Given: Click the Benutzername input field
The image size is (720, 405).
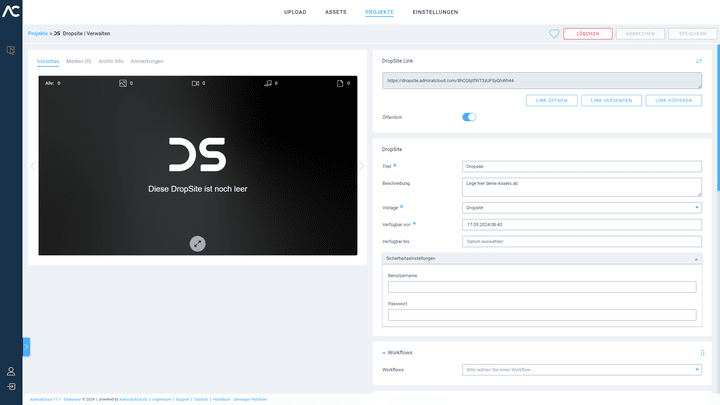Looking at the screenshot, I should click(542, 287).
